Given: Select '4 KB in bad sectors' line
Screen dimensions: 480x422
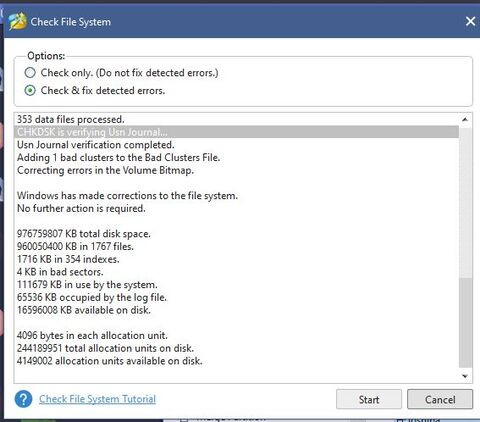Looking at the screenshot, I should click(x=60, y=272).
